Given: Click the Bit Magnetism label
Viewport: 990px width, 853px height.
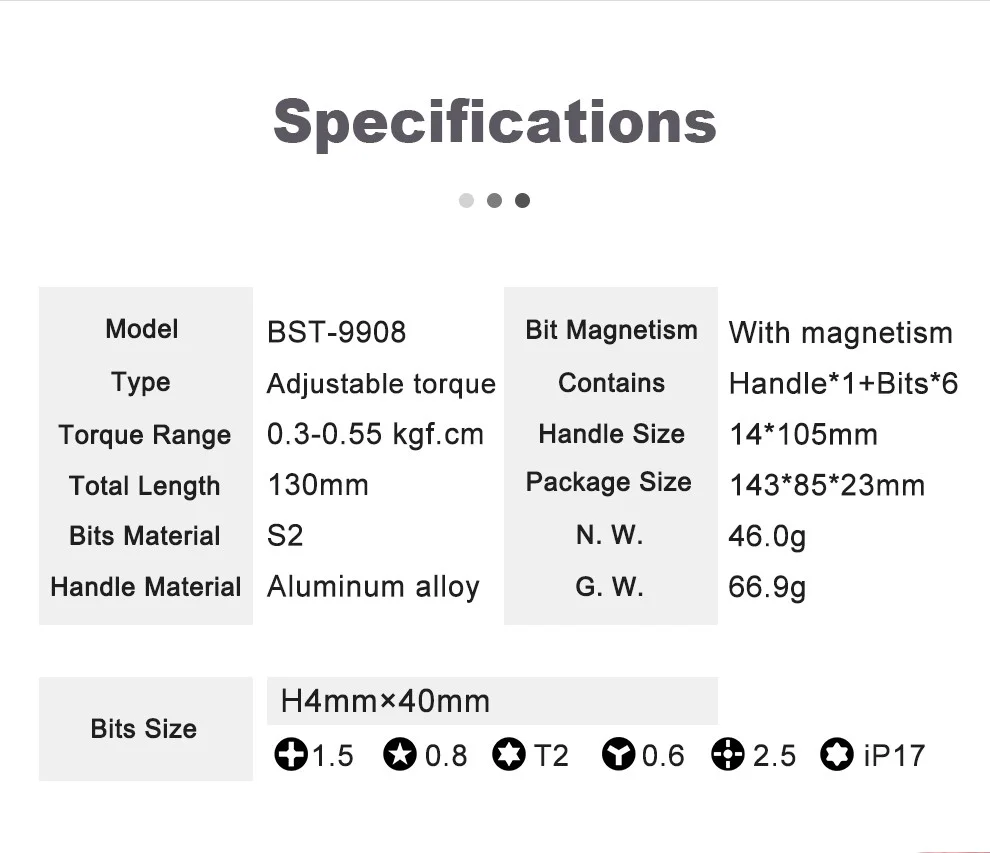Looking at the screenshot, I should (611, 330).
